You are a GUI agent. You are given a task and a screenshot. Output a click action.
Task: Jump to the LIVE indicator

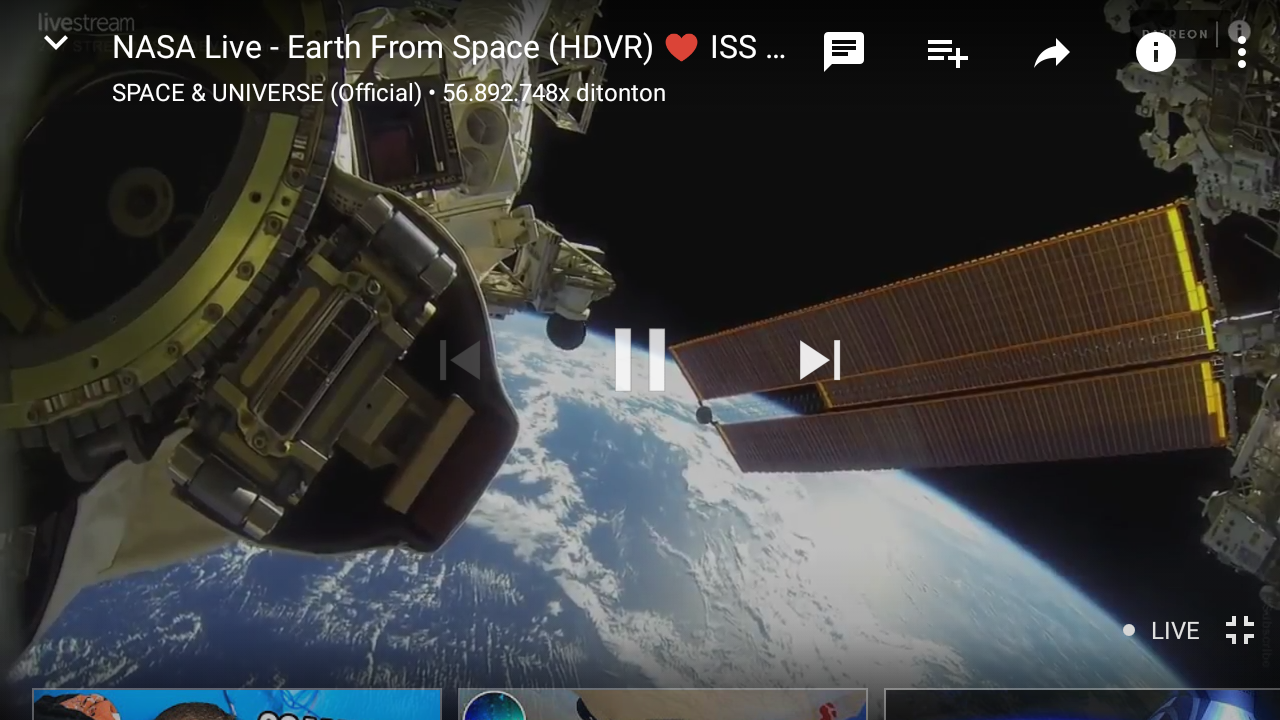[x=1162, y=631]
